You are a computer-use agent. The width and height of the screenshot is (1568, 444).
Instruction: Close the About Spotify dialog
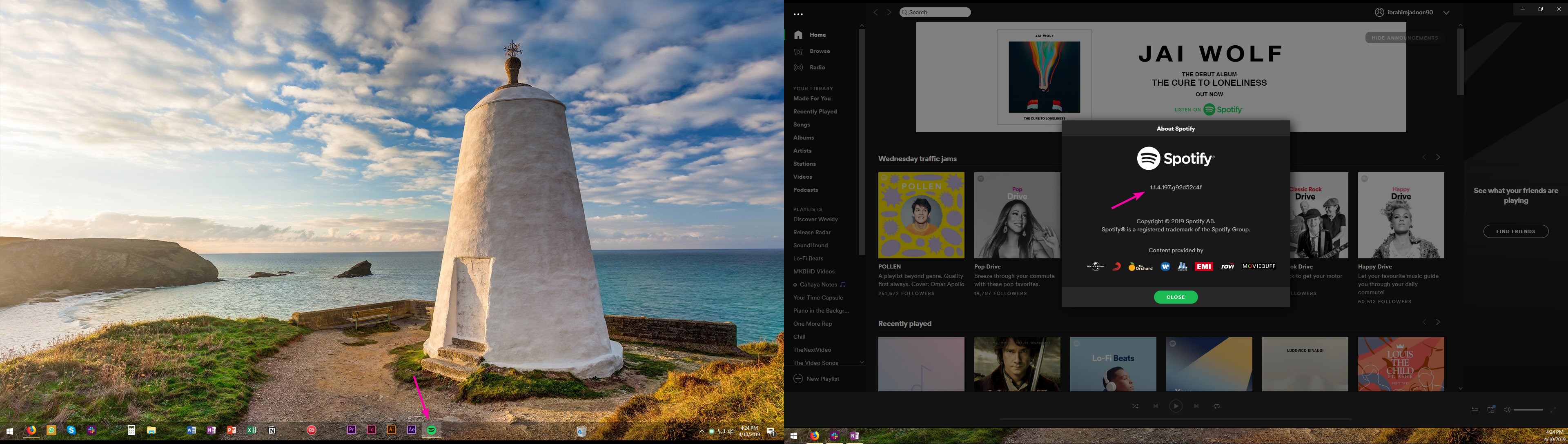(1176, 297)
